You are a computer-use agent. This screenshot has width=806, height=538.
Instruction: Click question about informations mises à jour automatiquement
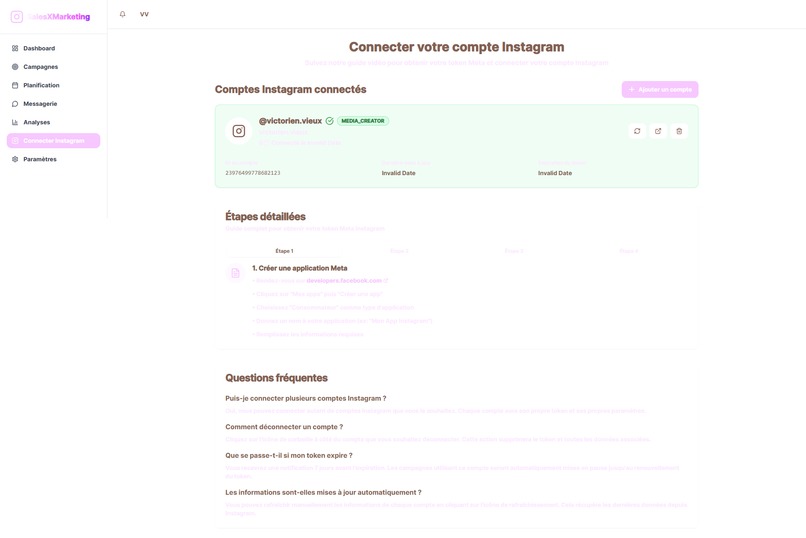point(323,492)
